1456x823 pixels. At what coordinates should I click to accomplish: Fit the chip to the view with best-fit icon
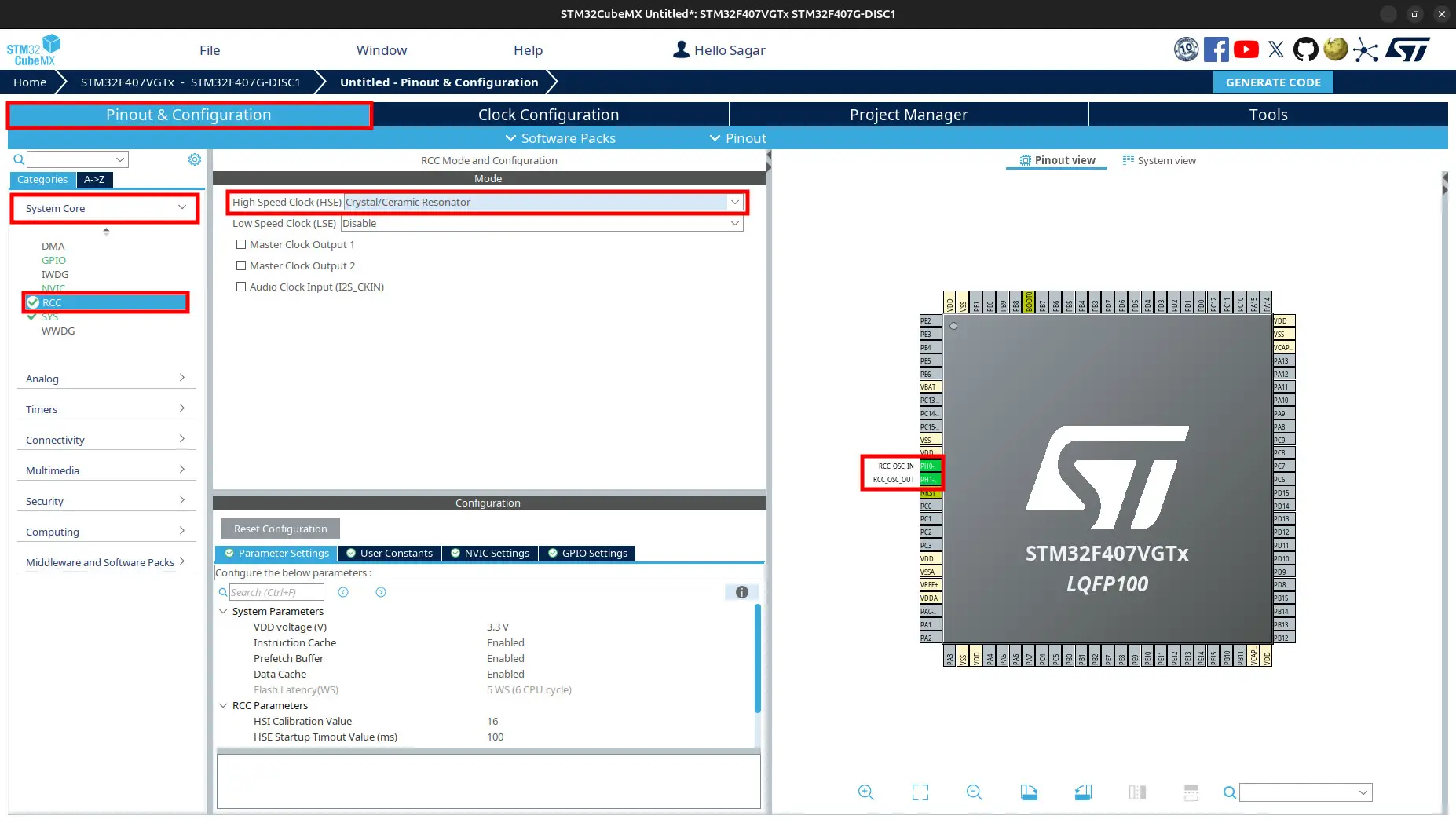[920, 792]
